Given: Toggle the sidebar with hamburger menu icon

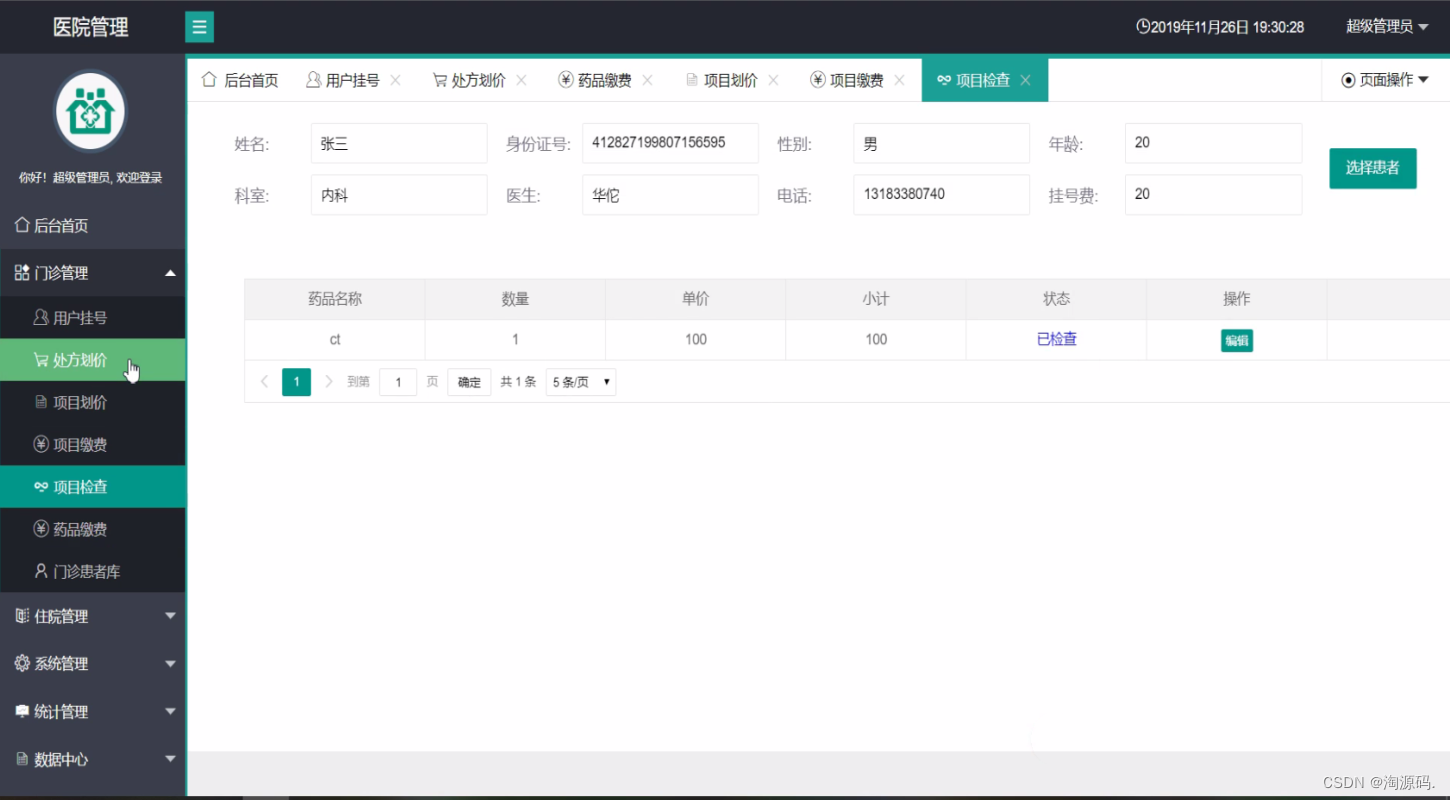Looking at the screenshot, I should 199,26.
